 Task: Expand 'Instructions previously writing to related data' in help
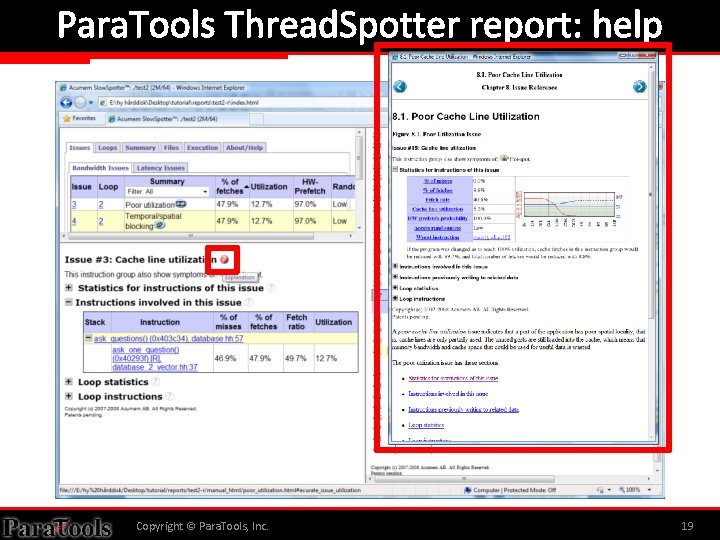coord(395,277)
